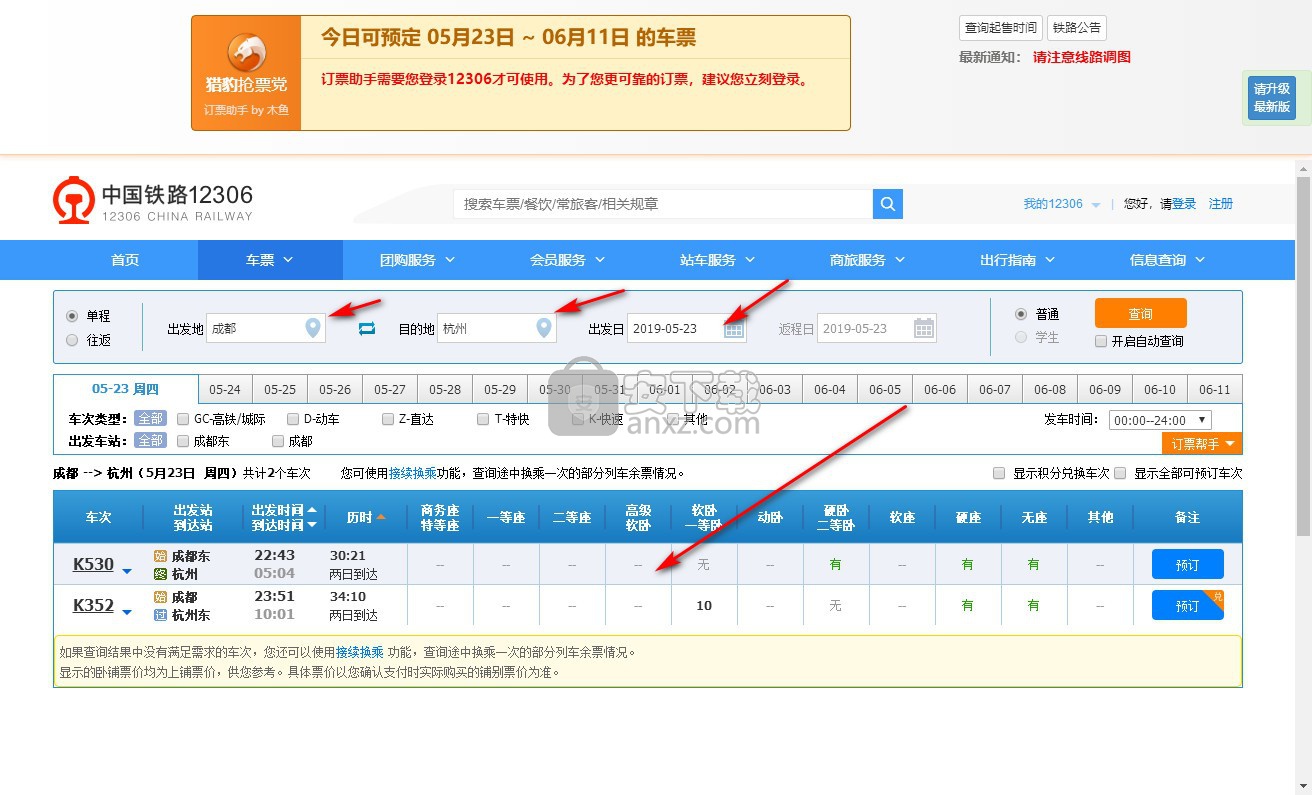Check the T-特快 train type

click(483, 419)
